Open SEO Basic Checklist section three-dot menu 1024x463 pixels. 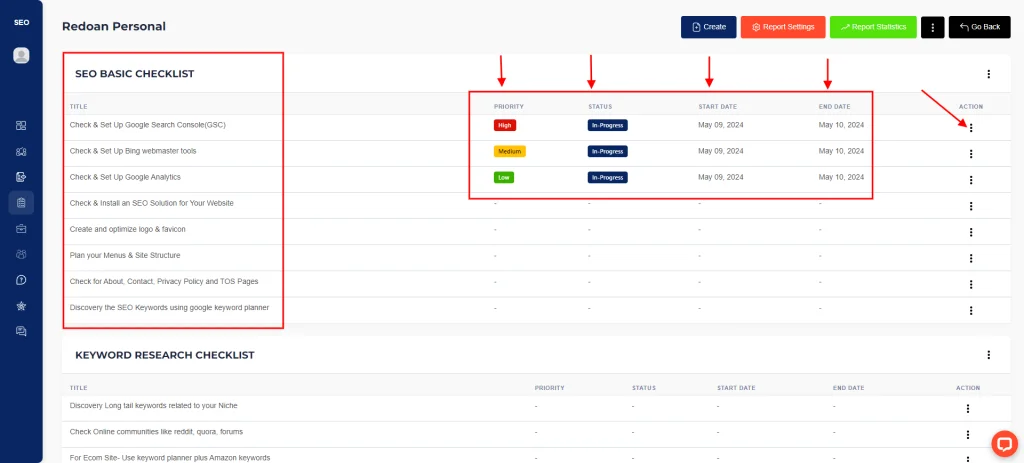988,74
